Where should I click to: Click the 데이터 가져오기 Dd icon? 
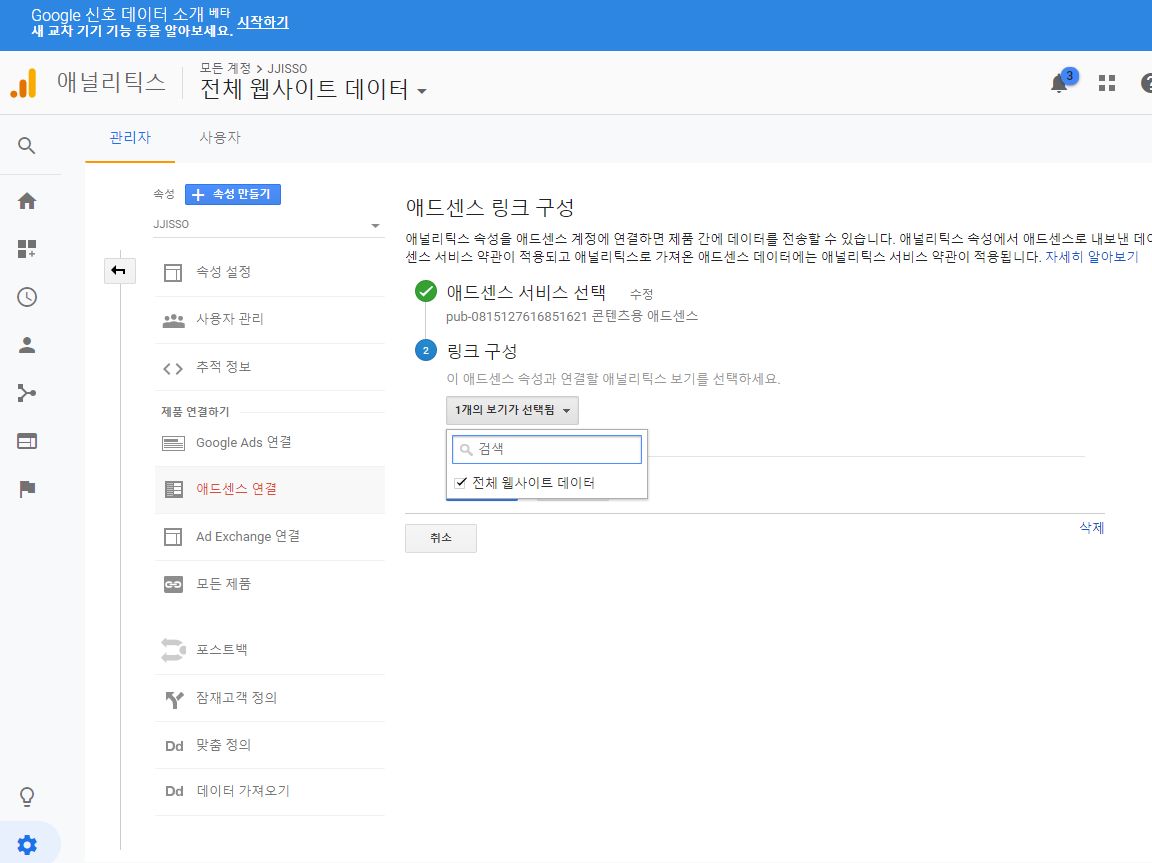click(174, 791)
